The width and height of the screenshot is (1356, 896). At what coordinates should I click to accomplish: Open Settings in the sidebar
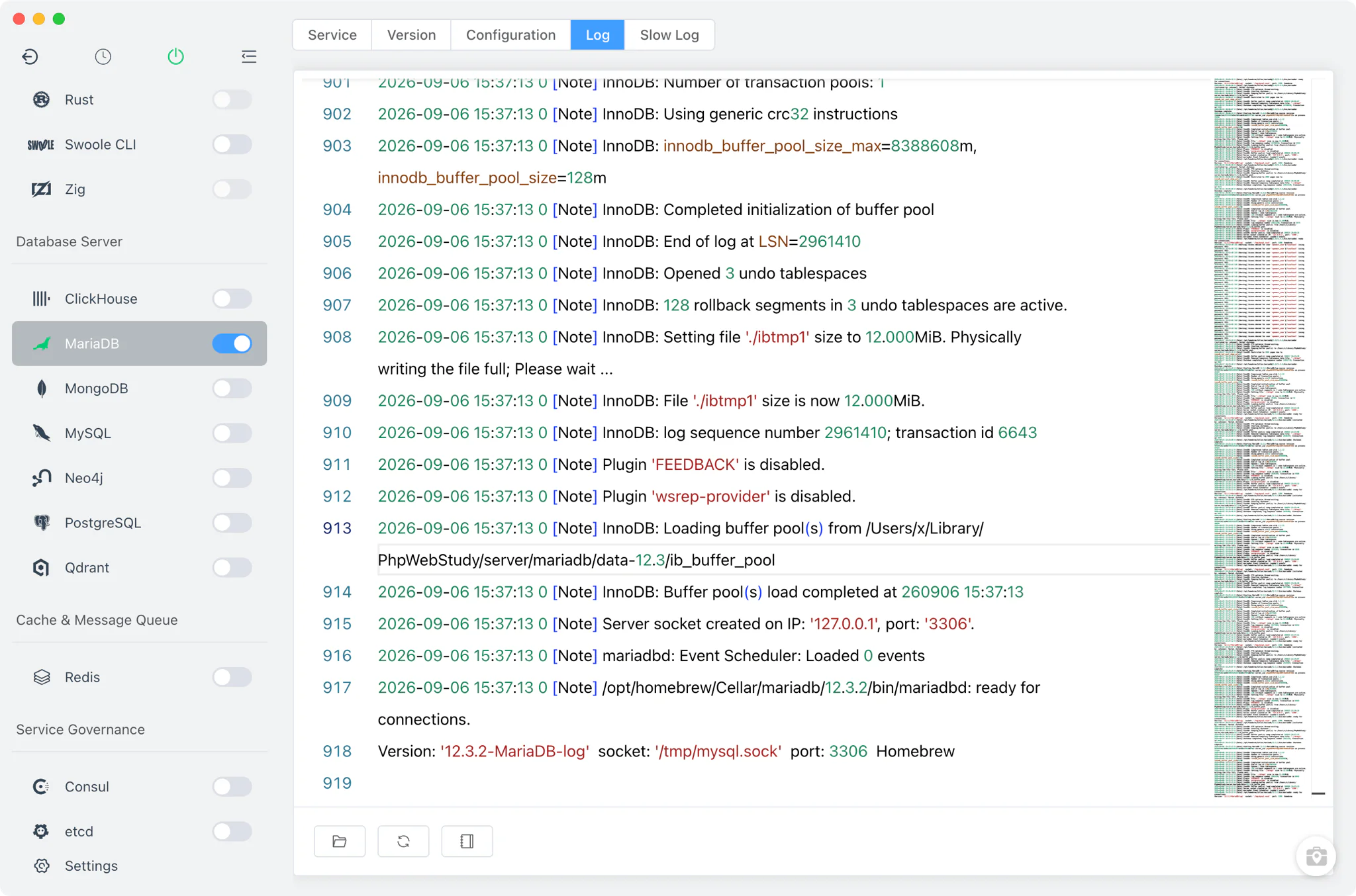click(139, 866)
